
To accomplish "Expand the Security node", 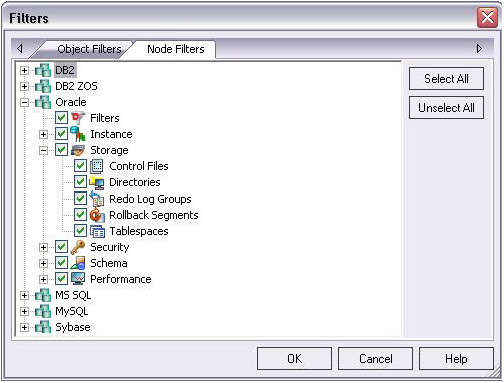I will click(x=43, y=247).
